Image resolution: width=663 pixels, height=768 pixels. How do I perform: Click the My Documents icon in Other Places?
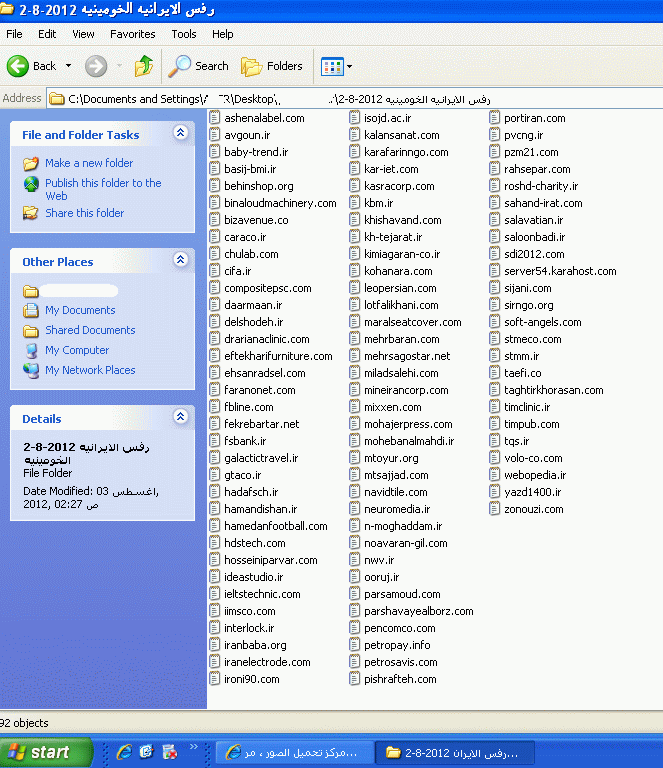[x=31, y=311]
